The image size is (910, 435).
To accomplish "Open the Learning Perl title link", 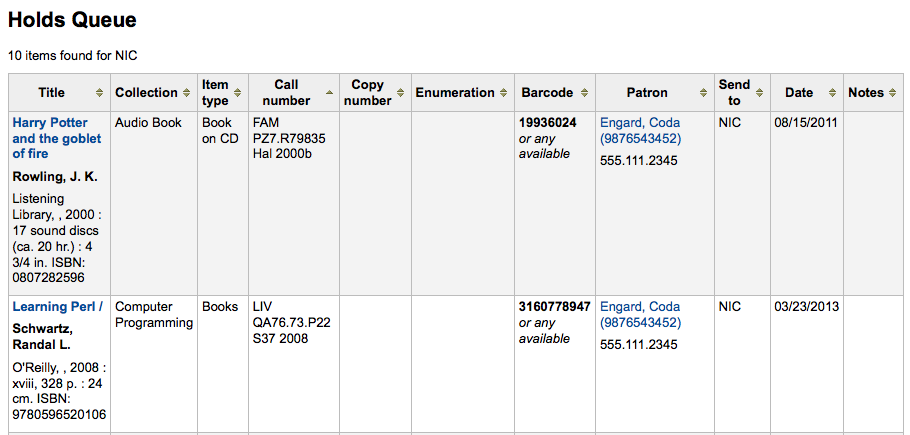I will point(57,307).
